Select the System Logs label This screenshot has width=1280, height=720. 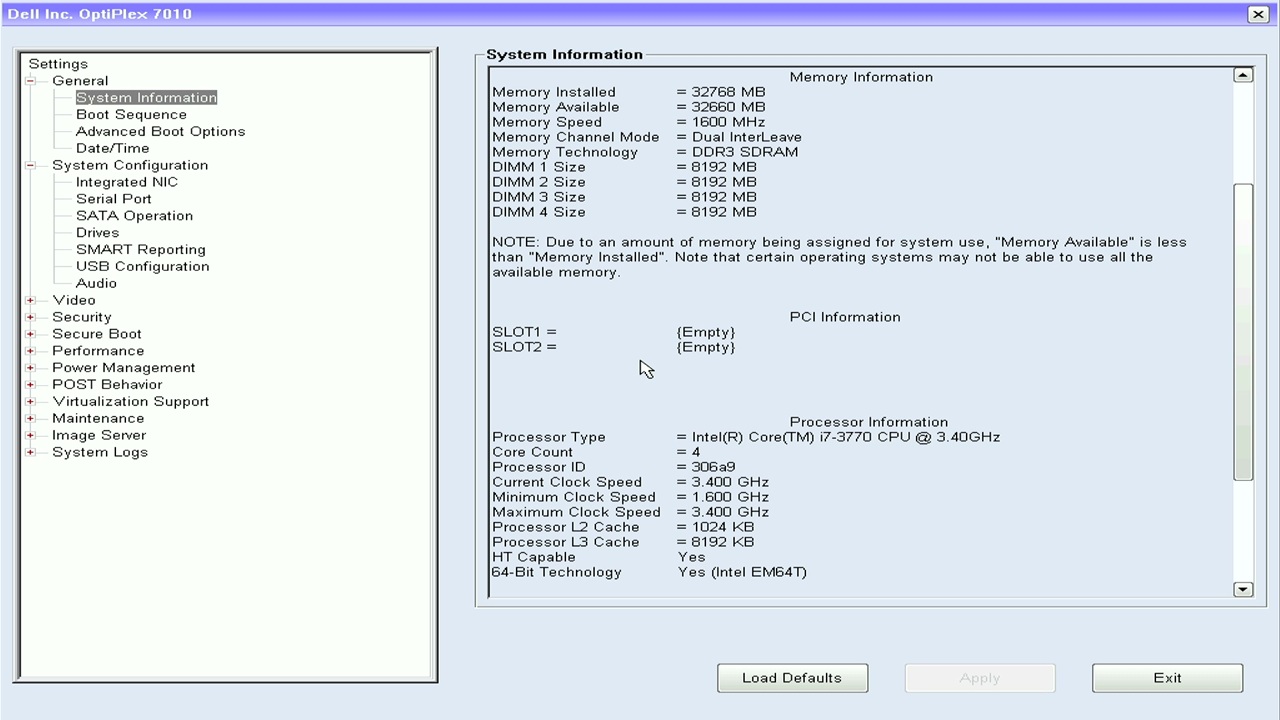click(100, 453)
